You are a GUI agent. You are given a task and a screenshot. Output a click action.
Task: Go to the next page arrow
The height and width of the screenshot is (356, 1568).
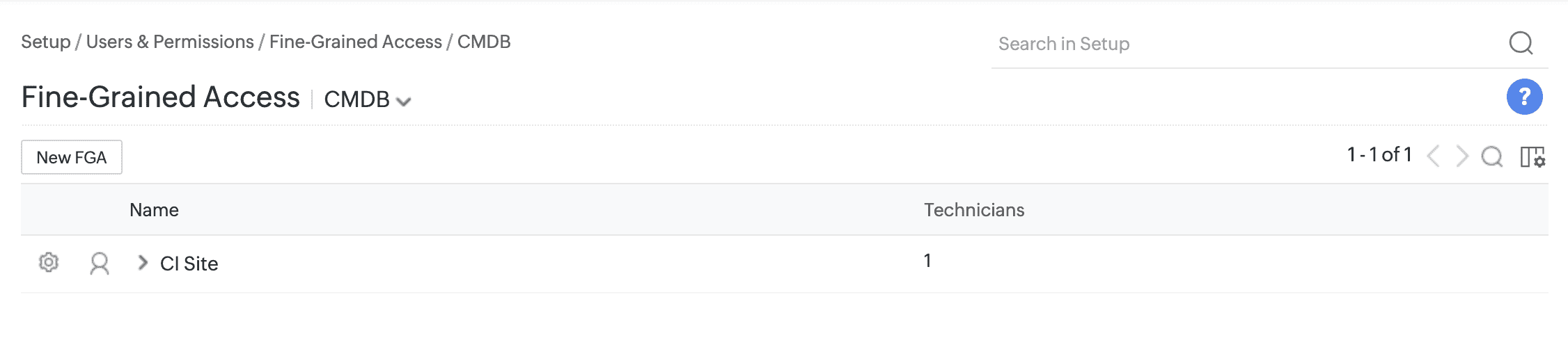coord(1462,156)
